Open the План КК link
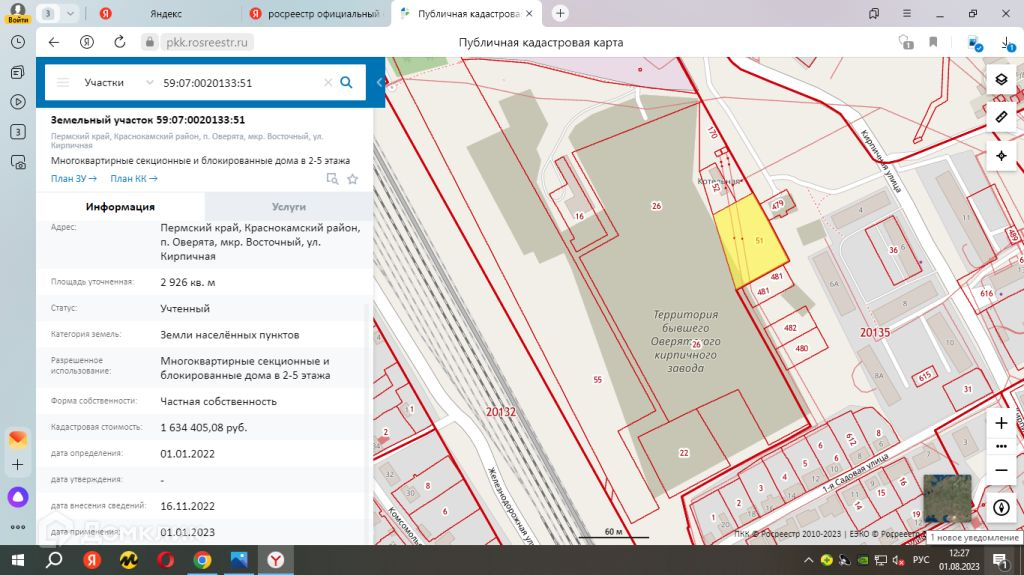The width and height of the screenshot is (1024, 575). coord(132,179)
